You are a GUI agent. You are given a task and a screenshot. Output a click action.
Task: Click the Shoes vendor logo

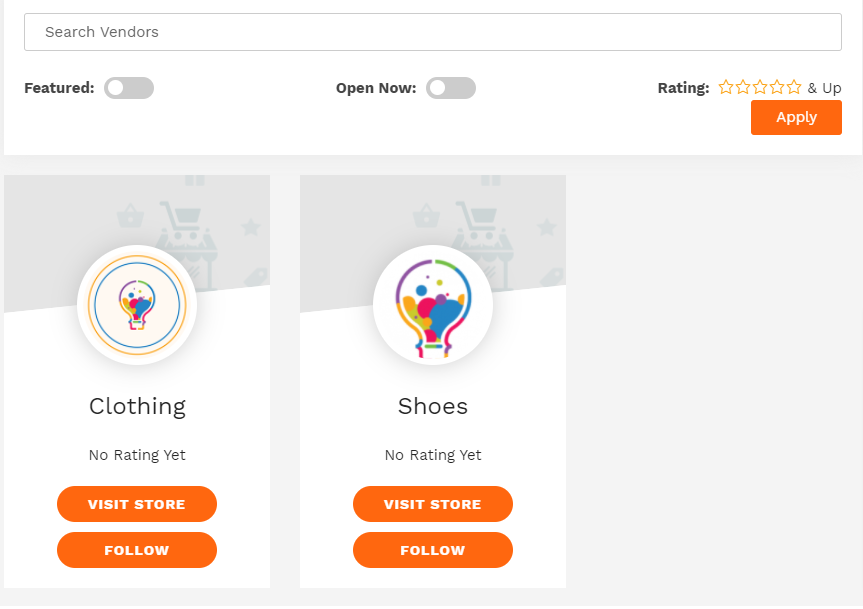coord(433,305)
